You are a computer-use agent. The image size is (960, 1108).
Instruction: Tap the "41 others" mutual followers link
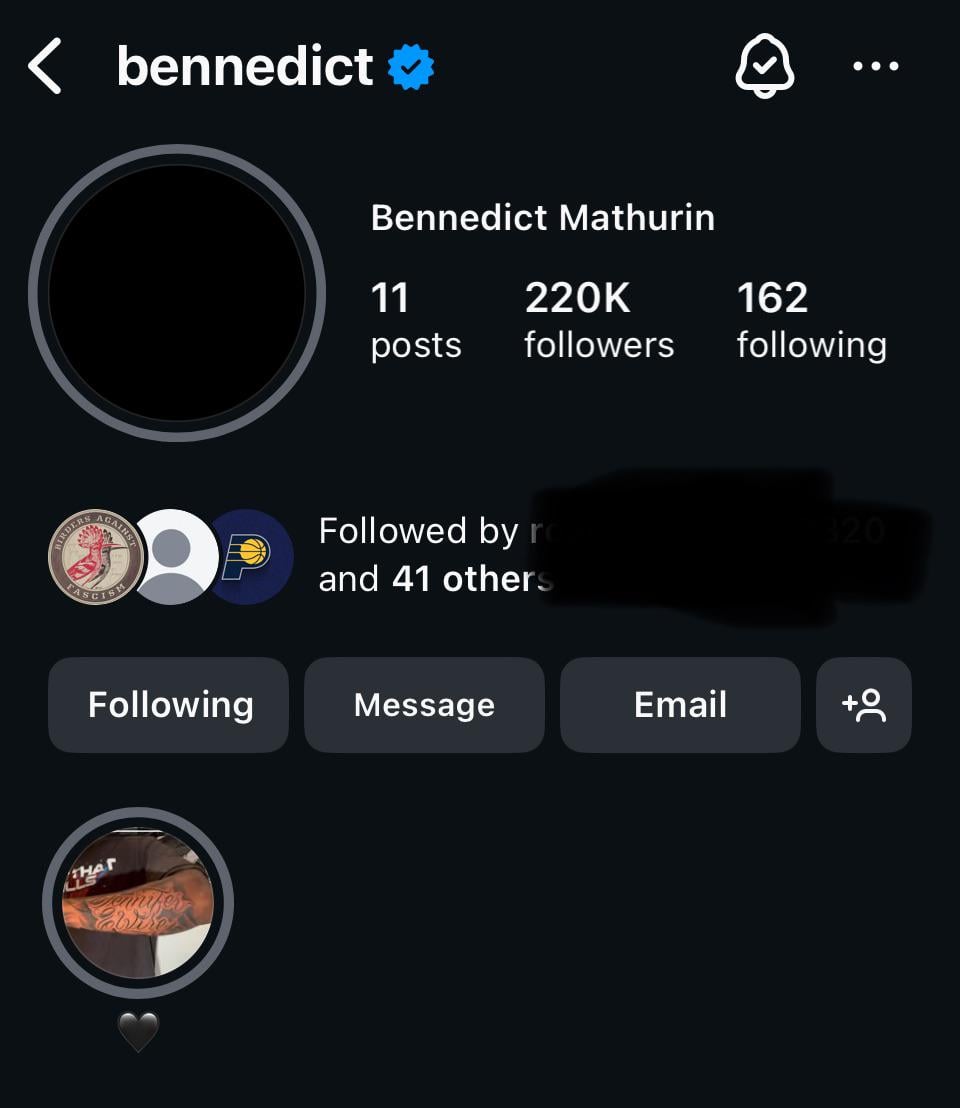[x=471, y=579]
